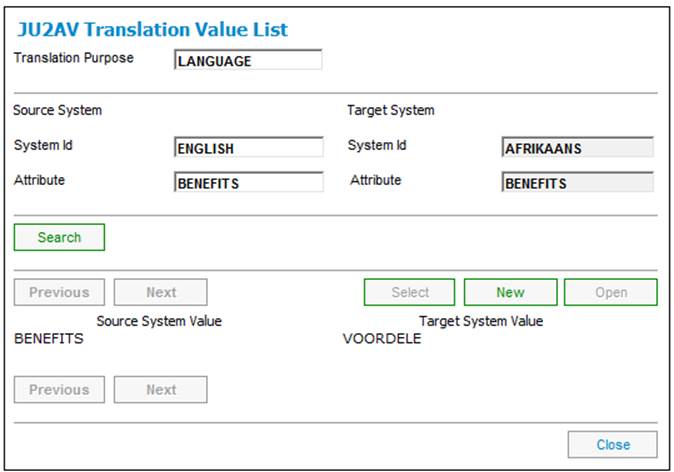This screenshot has width=674, height=472.
Task: Click the Target Attribute BENEFITS field
Action: tap(578, 182)
